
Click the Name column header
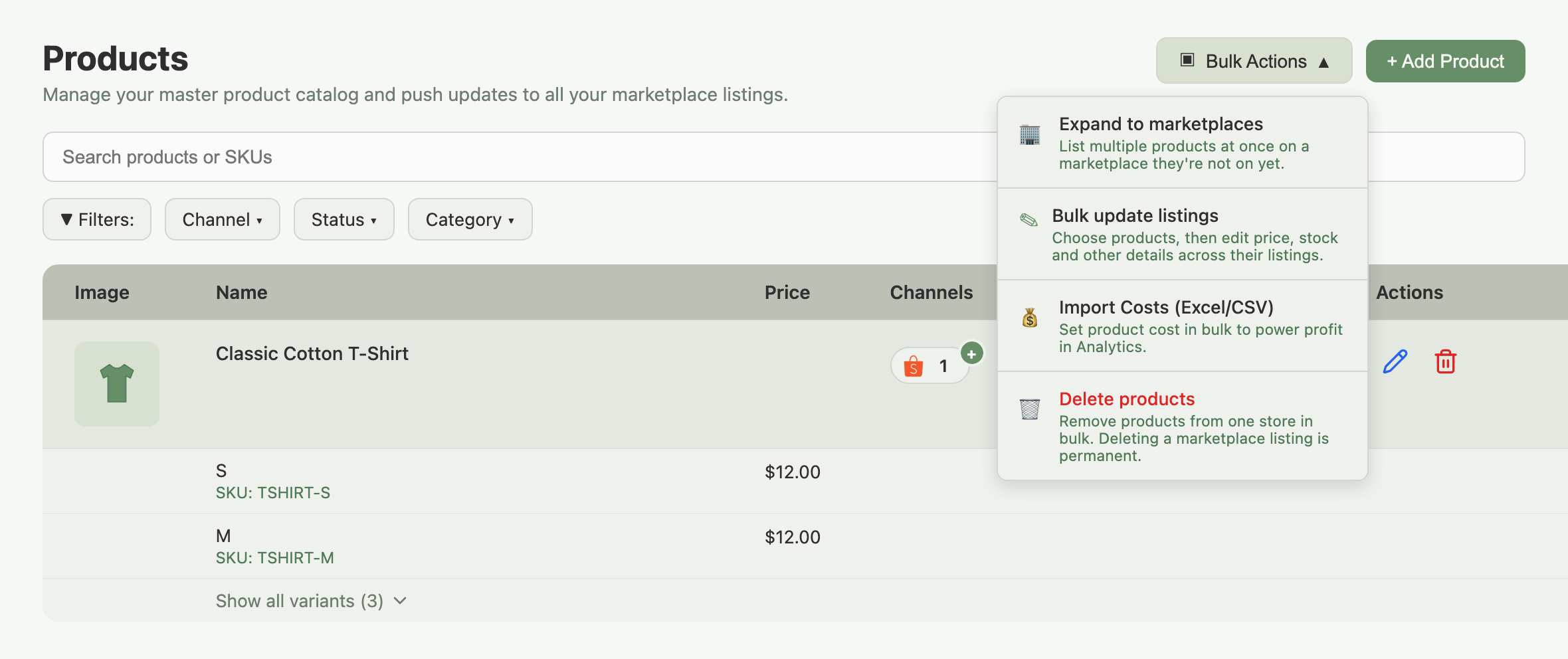click(x=242, y=292)
